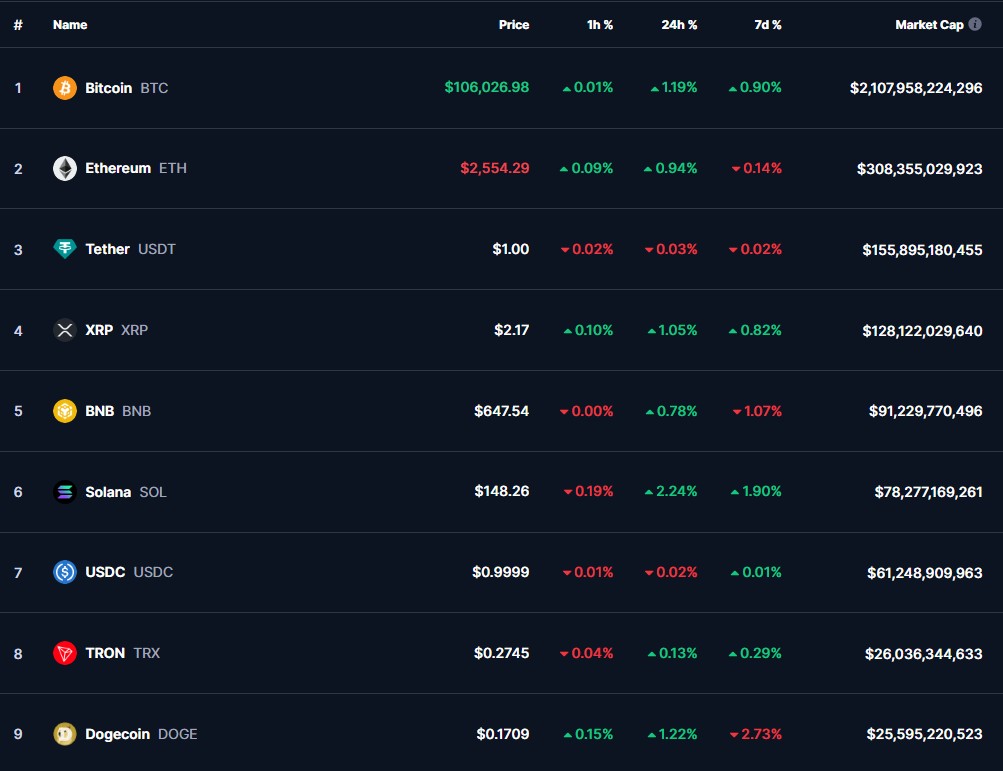Image resolution: width=1003 pixels, height=771 pixels.
Task: Click TRON 7d change 0.29%
Action: pos(755,653)
